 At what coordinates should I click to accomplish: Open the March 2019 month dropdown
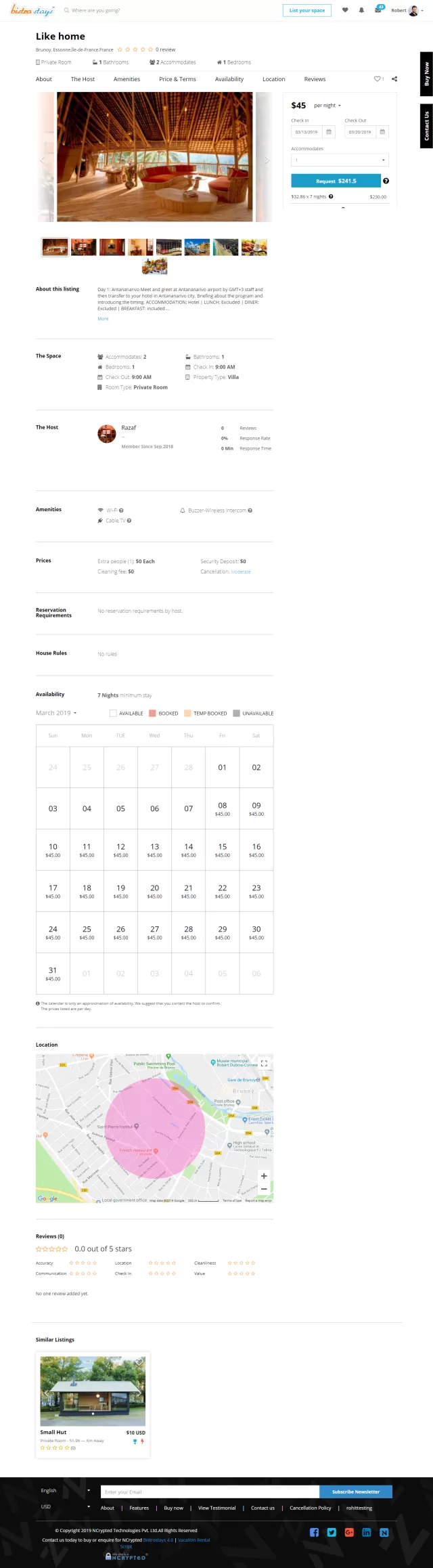pyautogui.click(x=57, y=713)
